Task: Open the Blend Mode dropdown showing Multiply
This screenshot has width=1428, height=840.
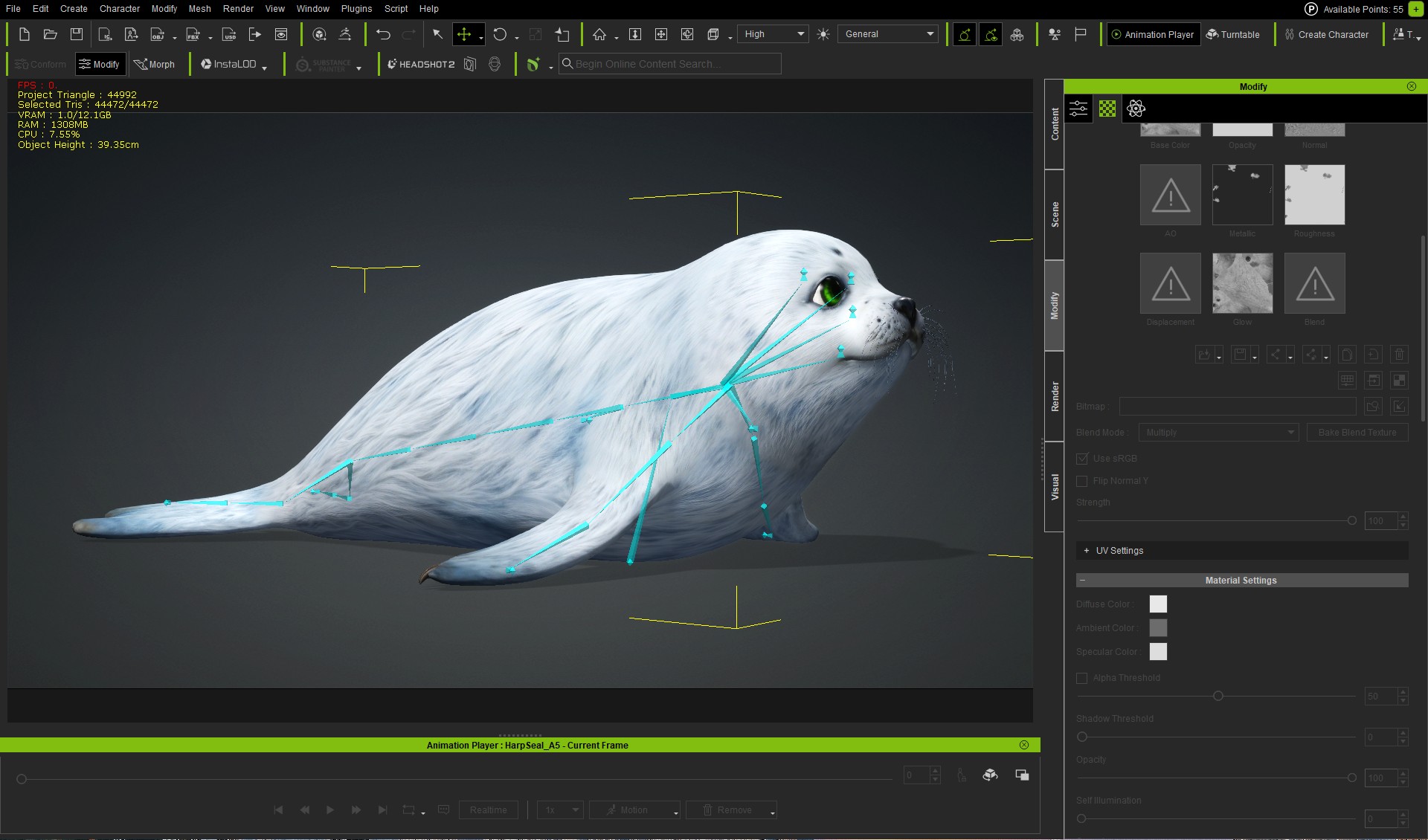Action: coord(1218,432)
